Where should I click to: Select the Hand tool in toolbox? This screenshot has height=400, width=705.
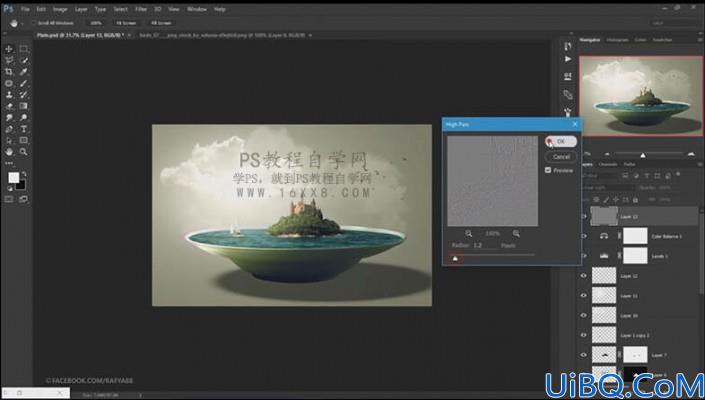(x=9, y=152)
